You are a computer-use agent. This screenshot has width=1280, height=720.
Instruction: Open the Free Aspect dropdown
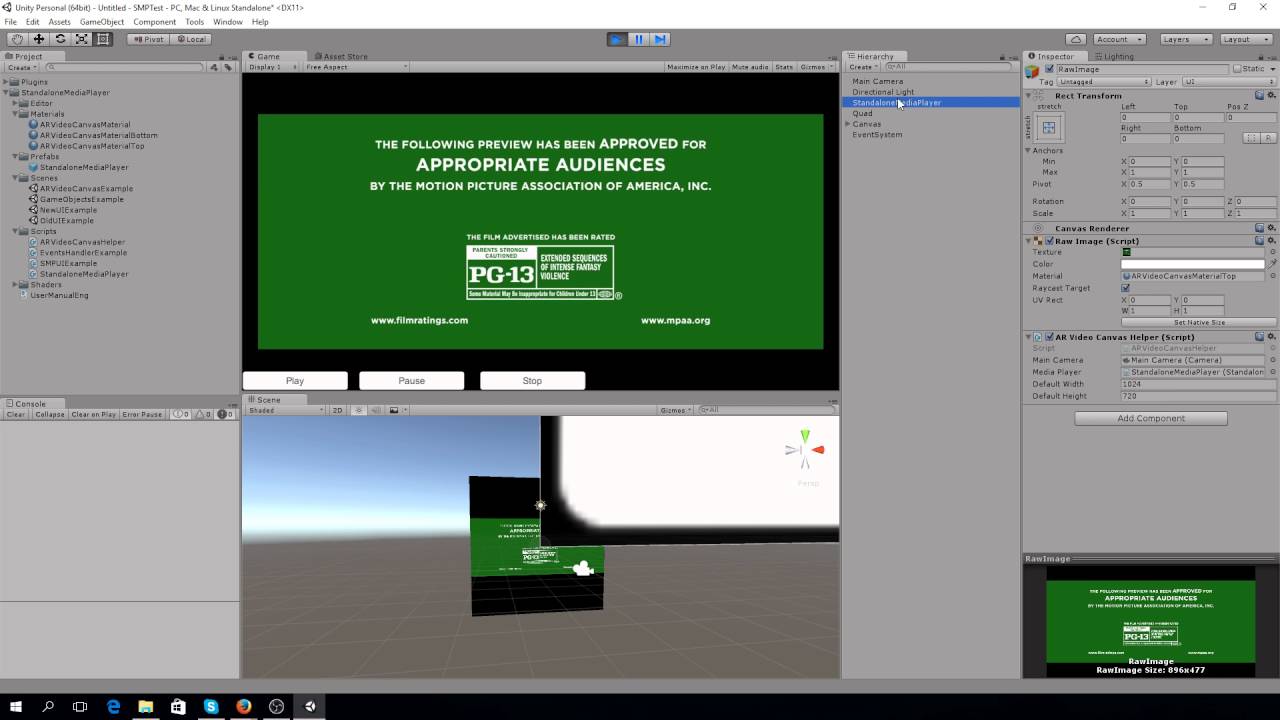pyautogui.click(x=359, y=67)
